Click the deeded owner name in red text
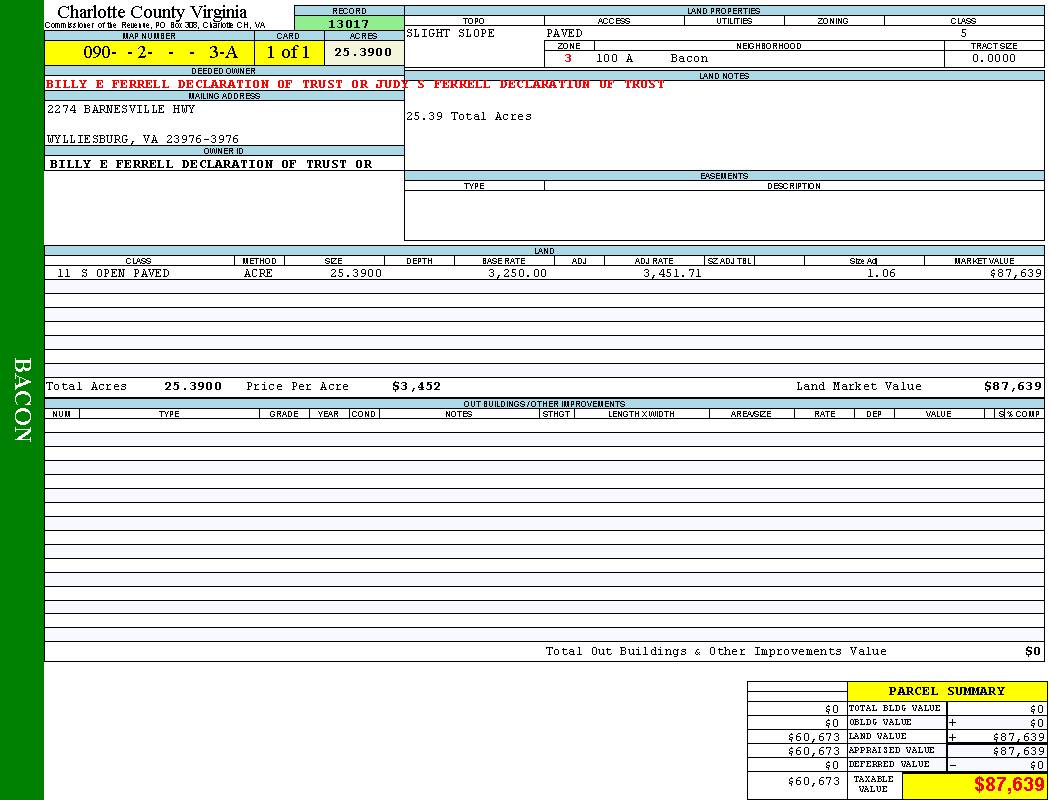 point(355,85)
